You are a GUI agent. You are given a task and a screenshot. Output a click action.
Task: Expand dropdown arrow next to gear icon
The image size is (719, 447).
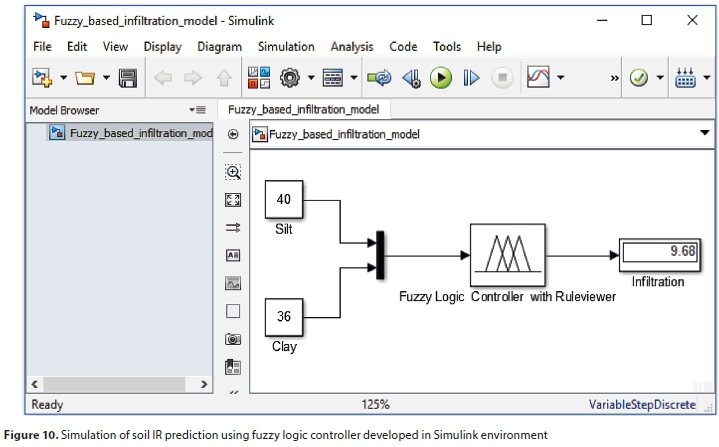311,78
